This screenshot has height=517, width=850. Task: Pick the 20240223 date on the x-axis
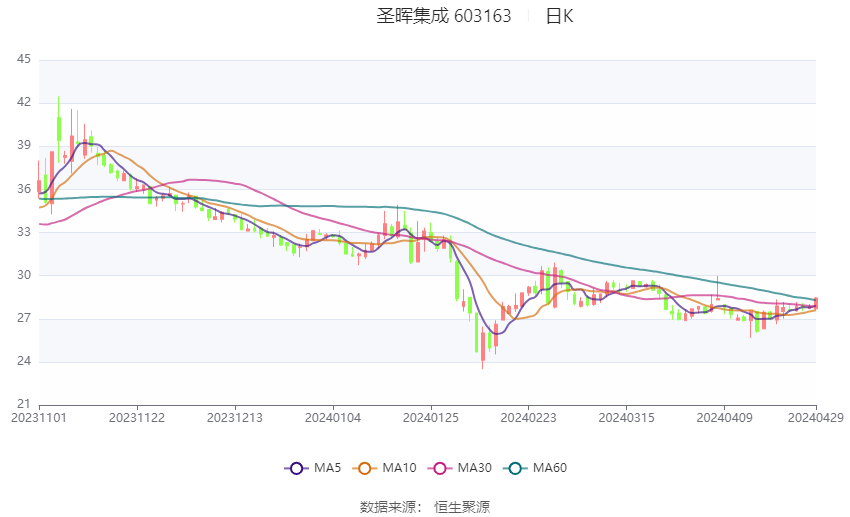pyautogui.click(x=528, y=417)
